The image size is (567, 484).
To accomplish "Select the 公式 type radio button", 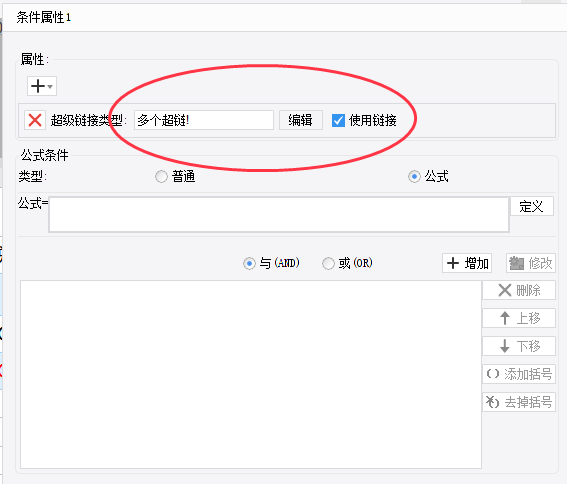I will click(414, 177).
